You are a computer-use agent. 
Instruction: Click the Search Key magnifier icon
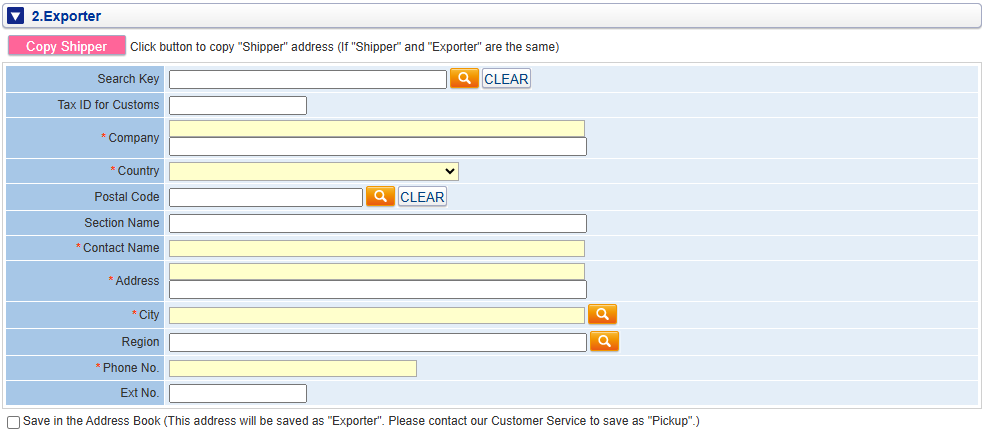[x=464, y=78]
